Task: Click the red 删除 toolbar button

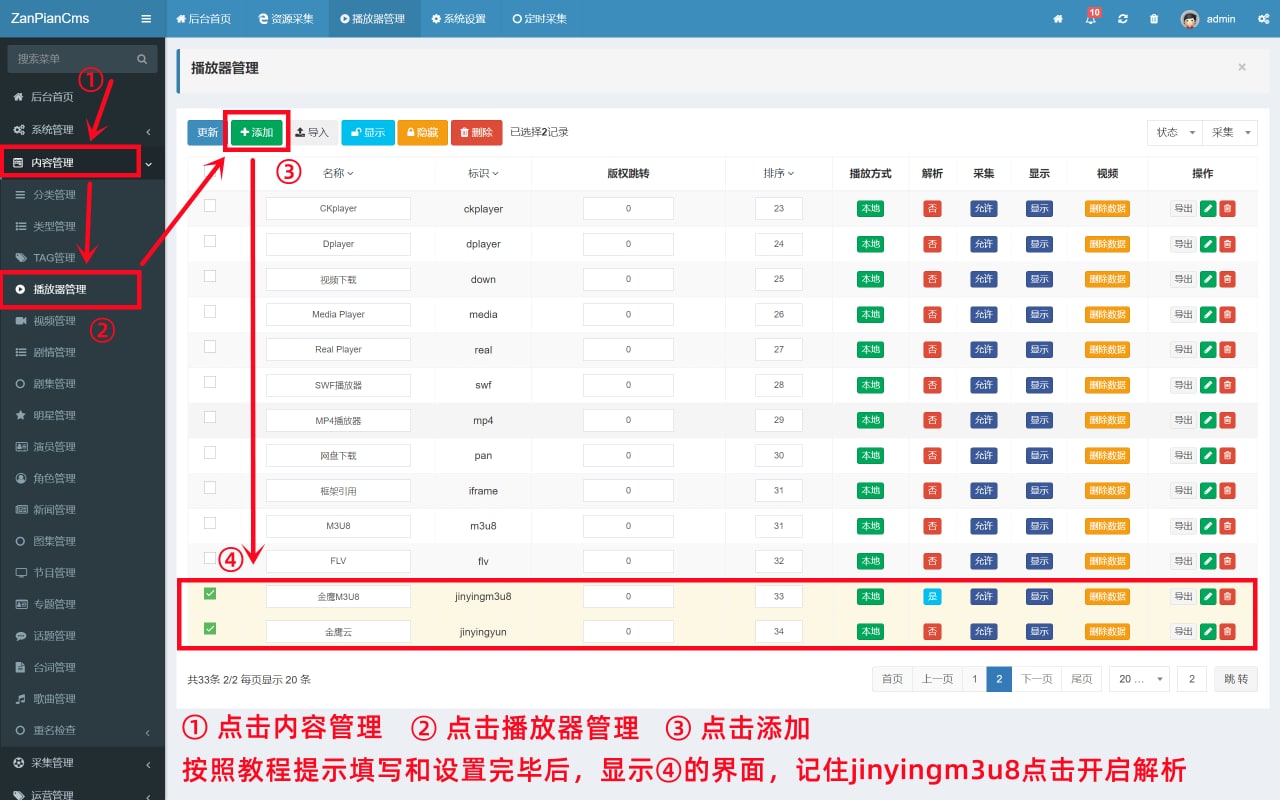Action: pyautogui.click(x=475, y=132)
